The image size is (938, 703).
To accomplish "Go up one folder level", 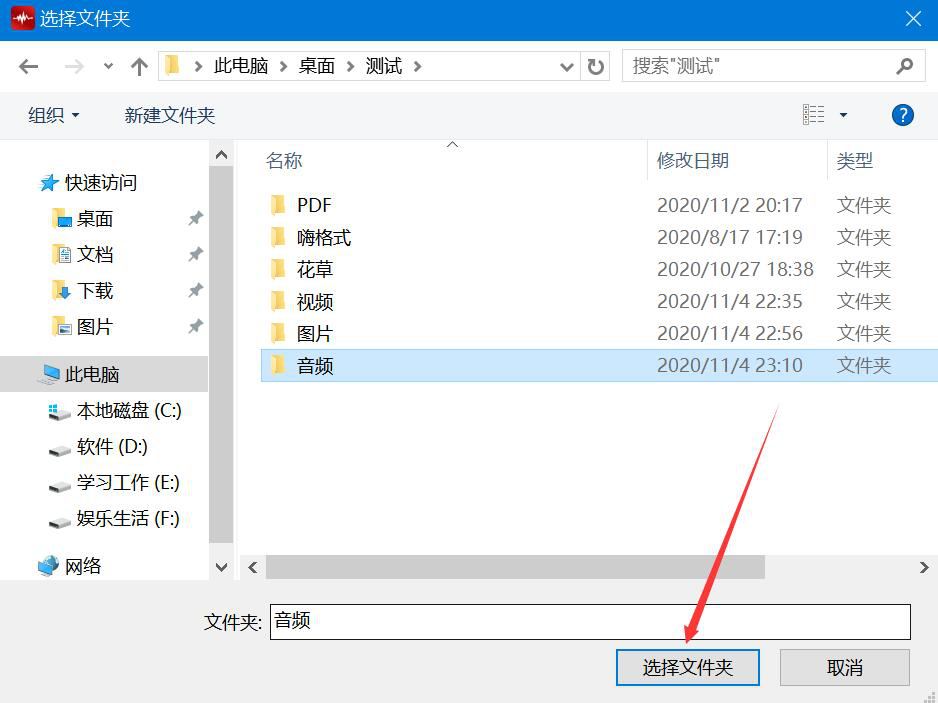I will pyautogui.click(x=139, y=66).
